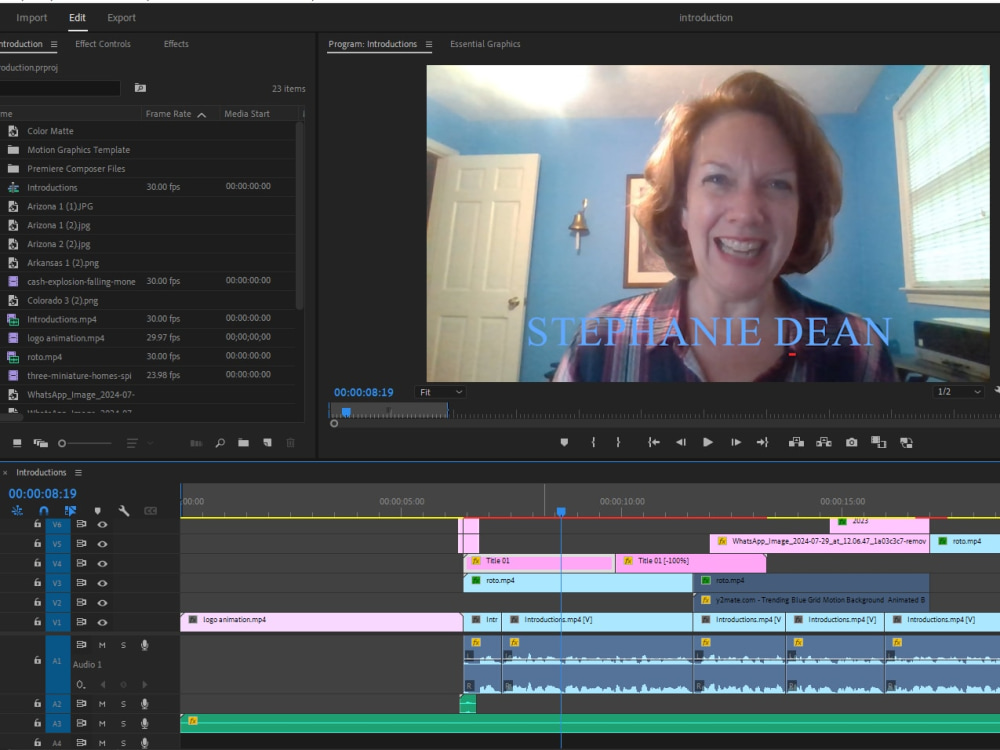Click the blue timeline timecode 00:00:08:19
This screenshot has height=750, width=1000.
click(43, 494)
